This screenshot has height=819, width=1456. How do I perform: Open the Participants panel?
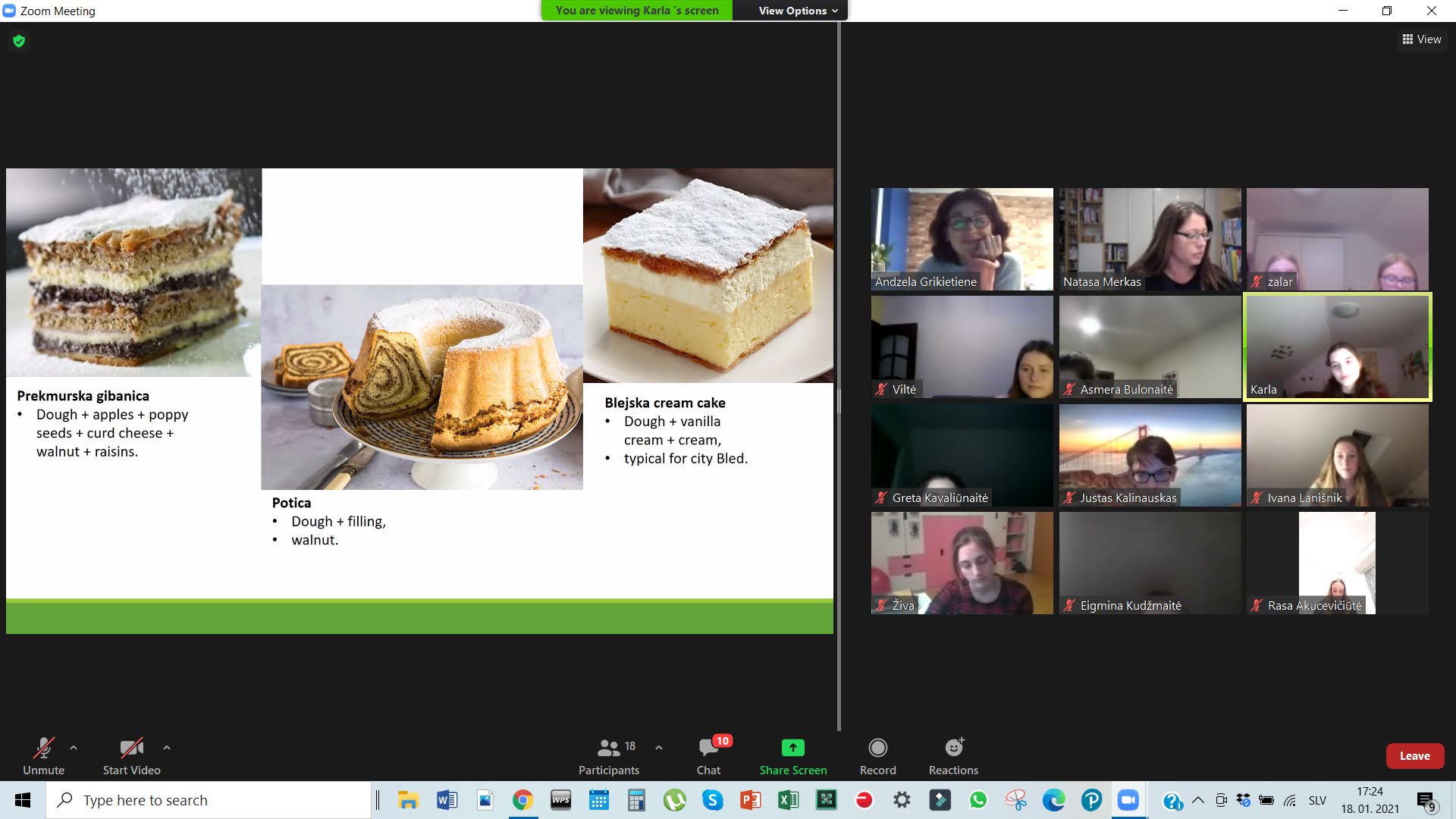point(608,755)
